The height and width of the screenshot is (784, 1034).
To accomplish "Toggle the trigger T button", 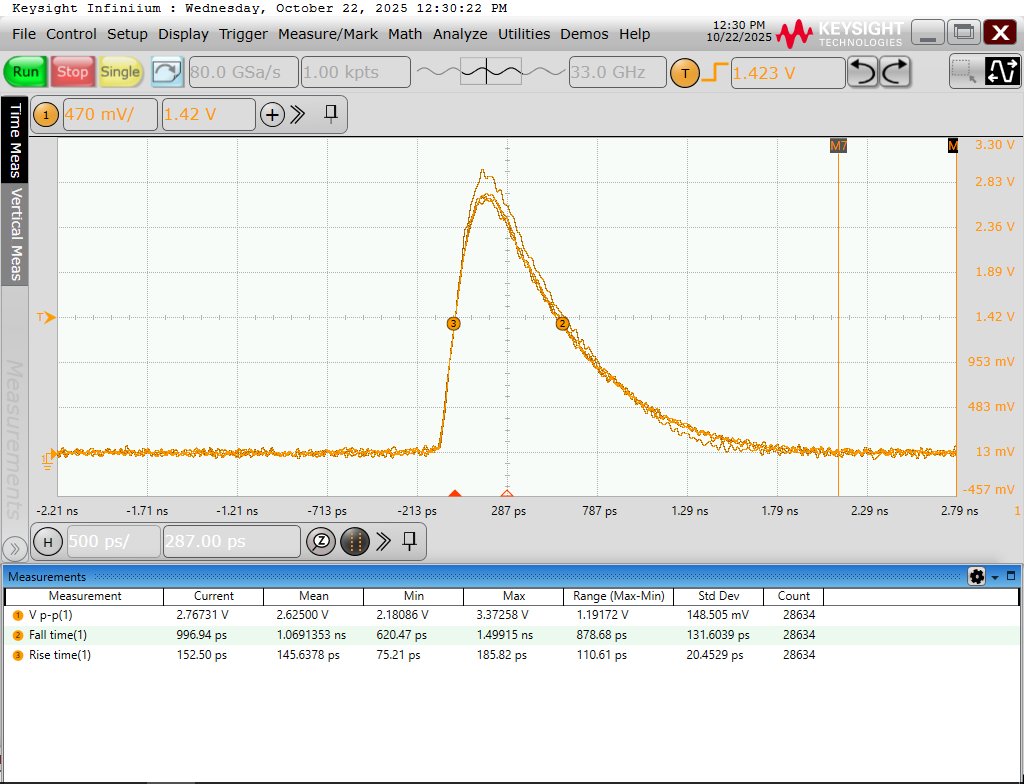I will 685,73.
